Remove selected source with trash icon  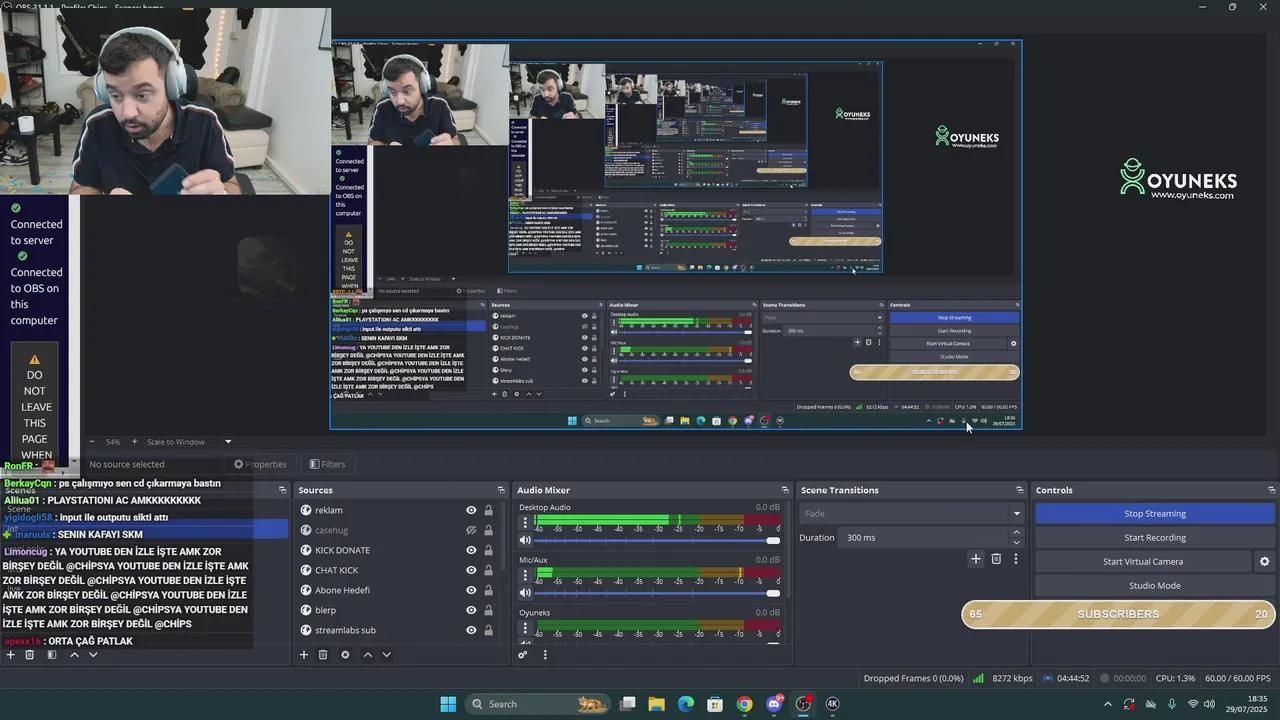(323, 655)
